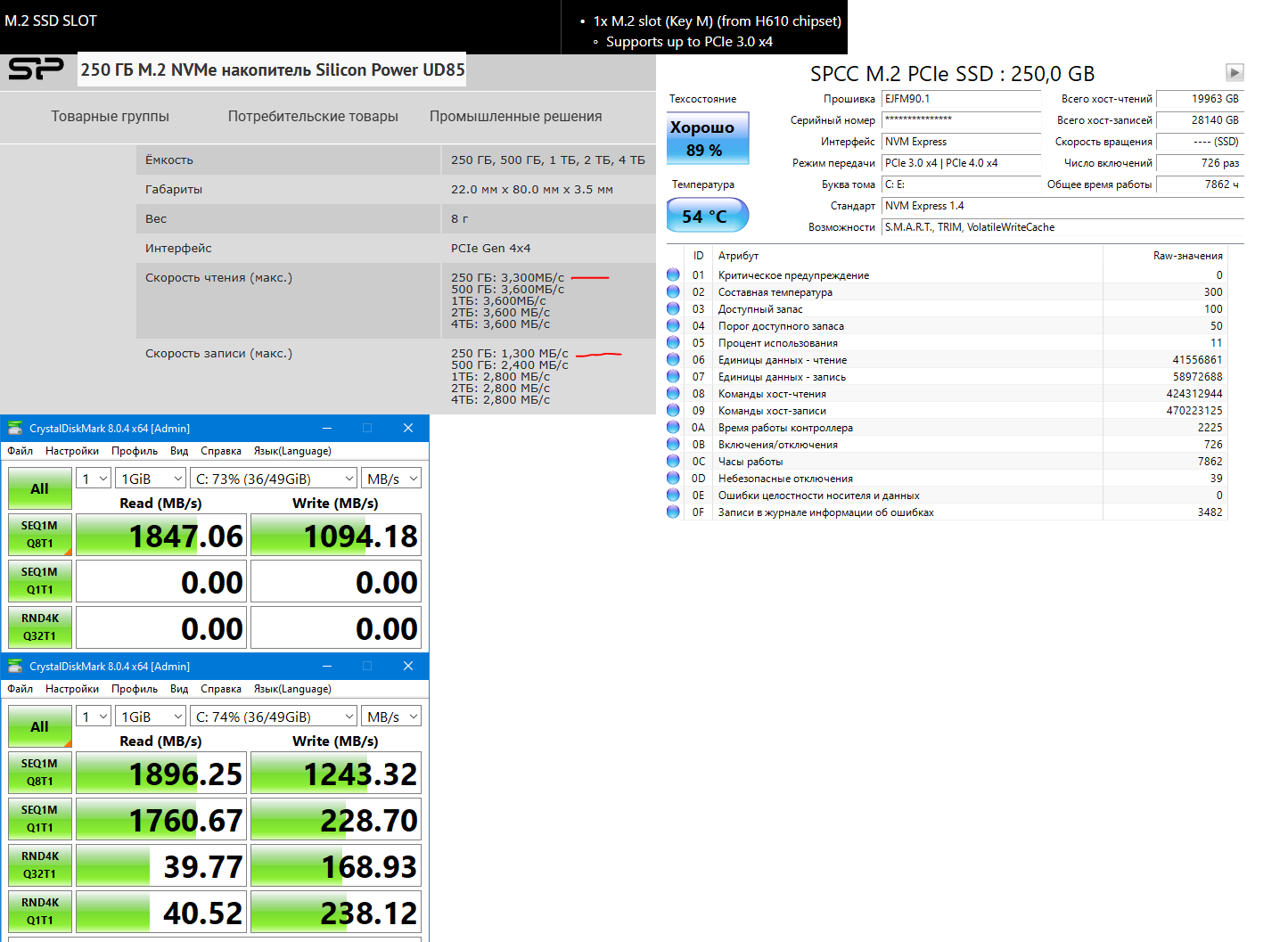The image size is (1288, 942).
Task: Click the status circle for Критическое предупреждение
Action: point(673,274)
